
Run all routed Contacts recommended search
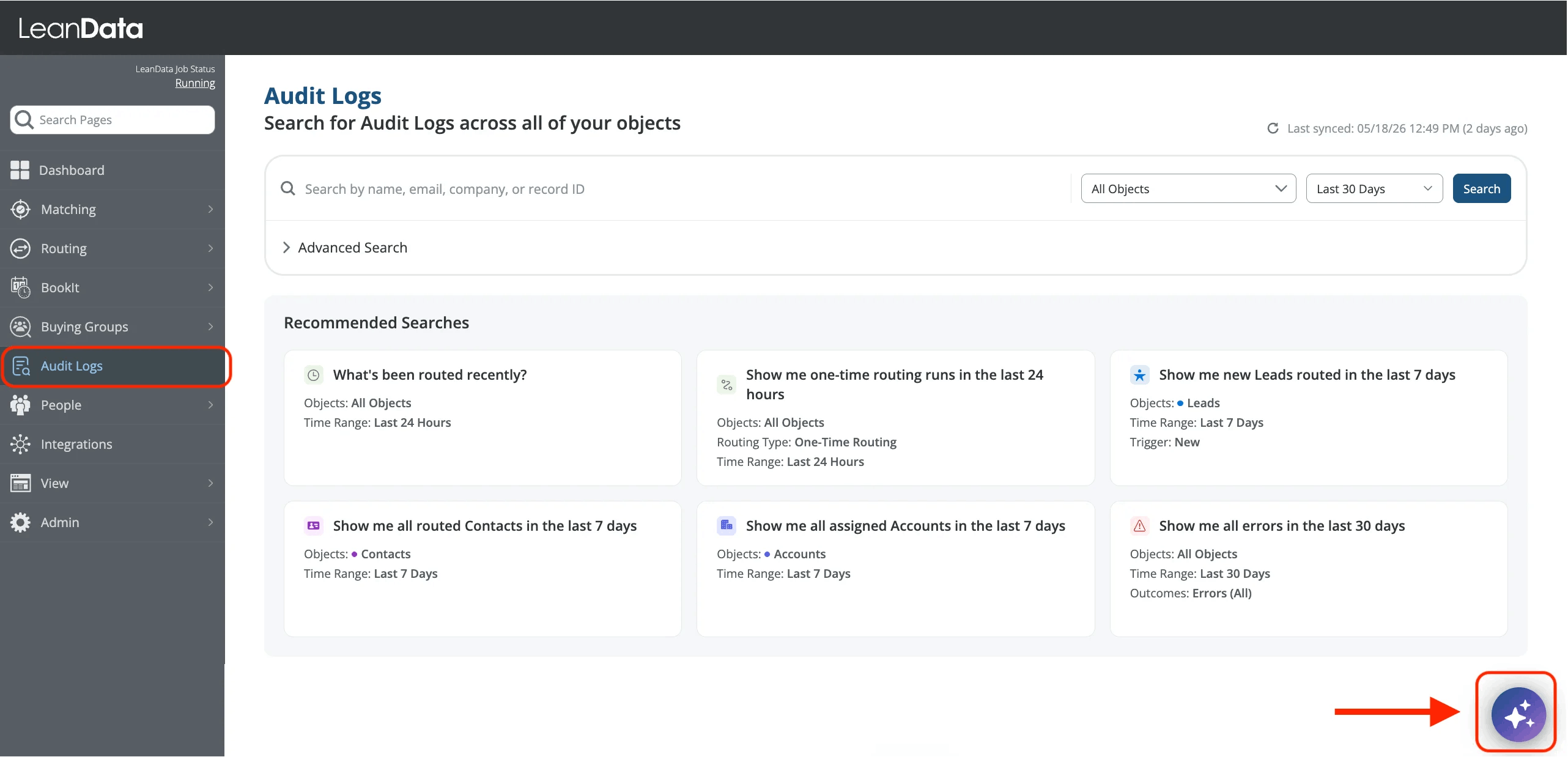[483, 569]
